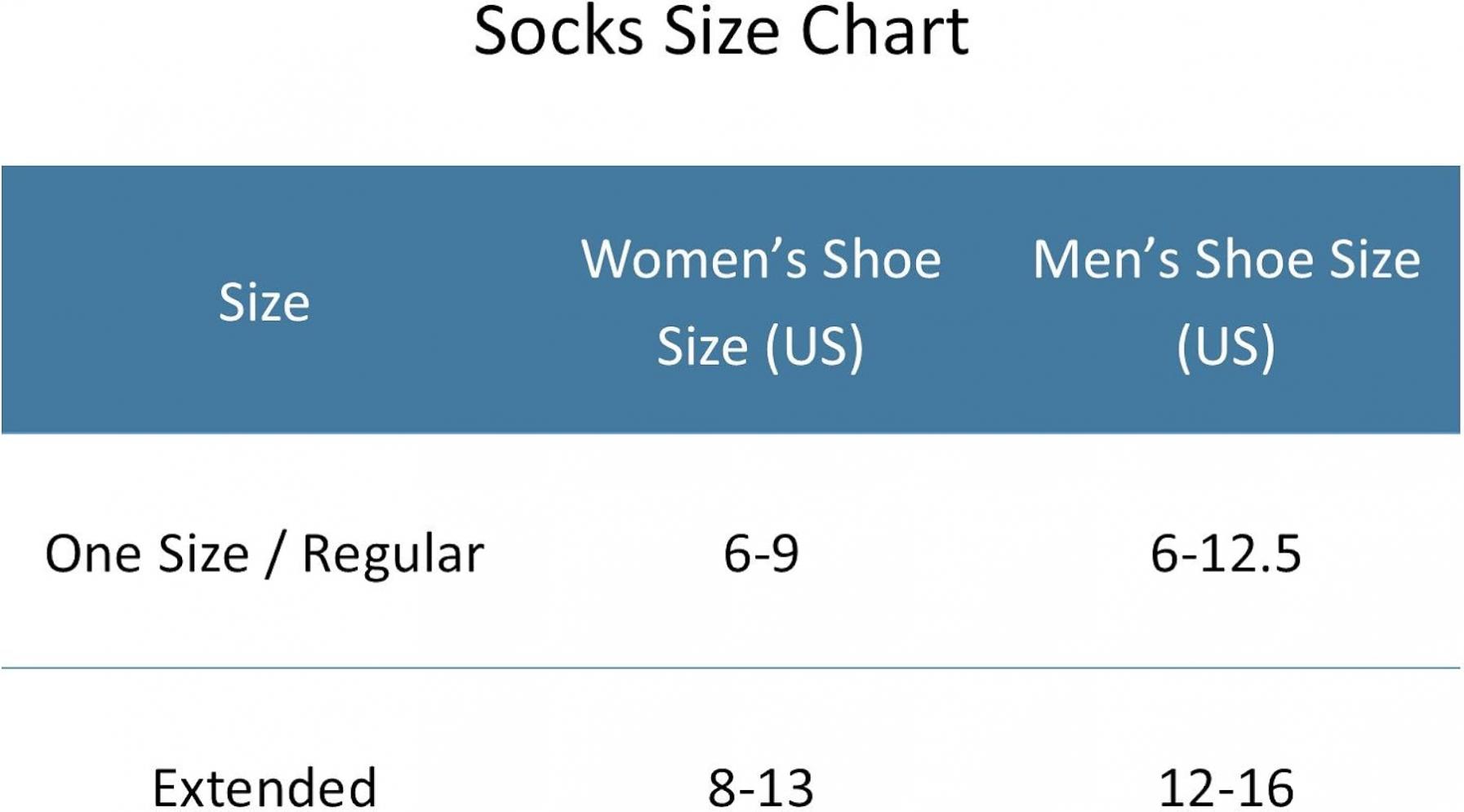Click the 6-12.5 men's size cell
Screen dimensions: 1464x812
coord(1226,553)
